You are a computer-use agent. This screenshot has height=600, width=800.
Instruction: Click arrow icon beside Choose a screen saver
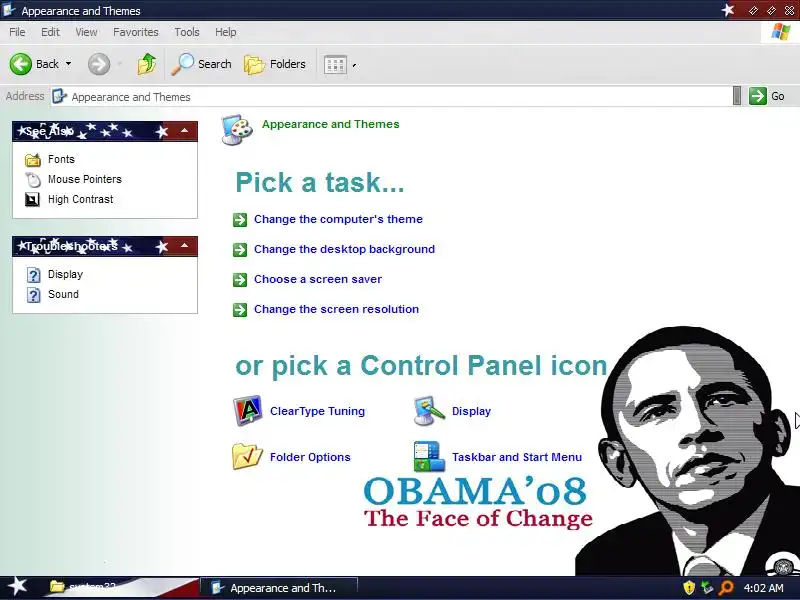(x=240, y=280)
